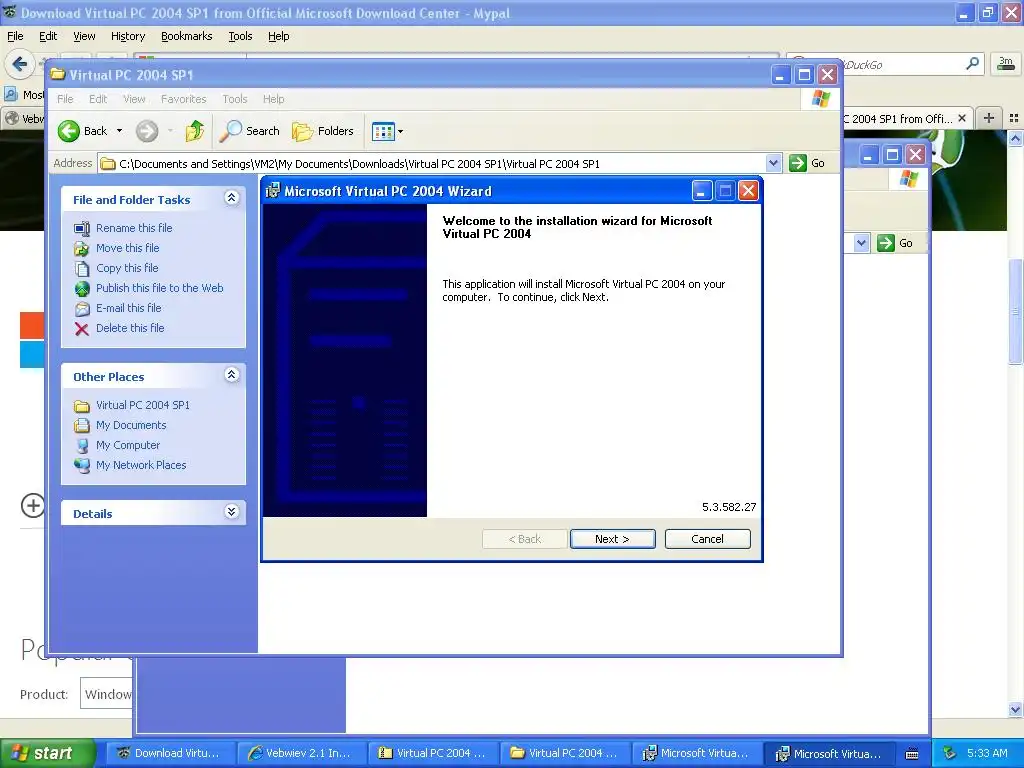Click Mypal browser back arrow
Screen dimensions: 1024x768
pyautogui.click(x=19, y=64)
